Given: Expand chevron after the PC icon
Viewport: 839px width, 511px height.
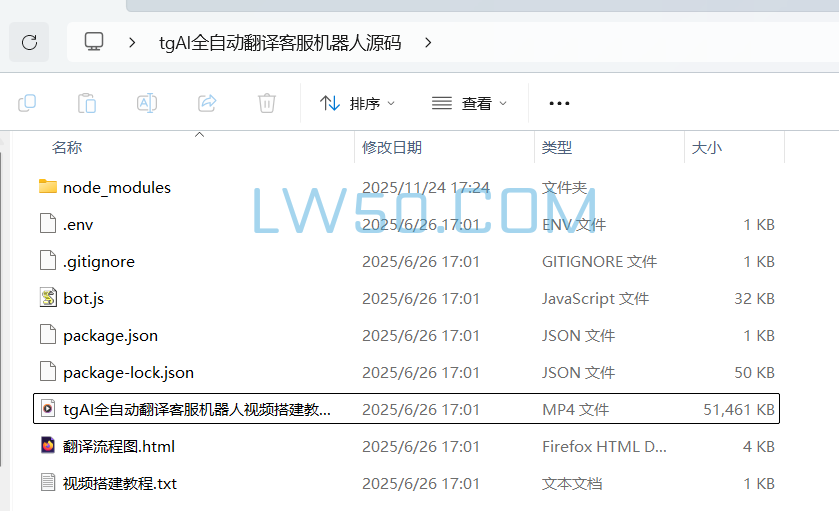Looking at the screenshot, I should 132,42.
